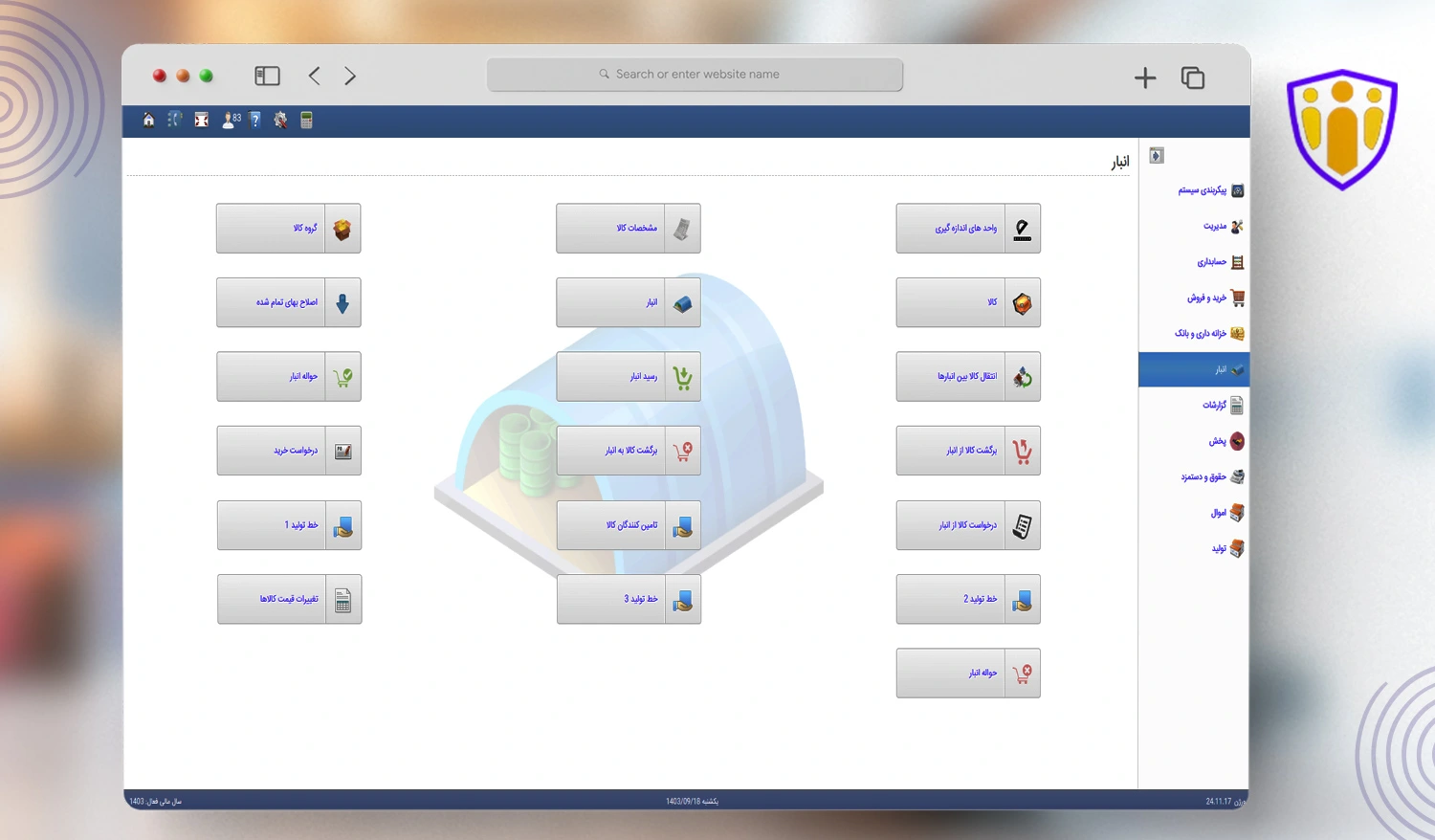Screen dimensions: 1435x840
Task: Click the version 24.11.17 status text
Action: point(1225,802)
